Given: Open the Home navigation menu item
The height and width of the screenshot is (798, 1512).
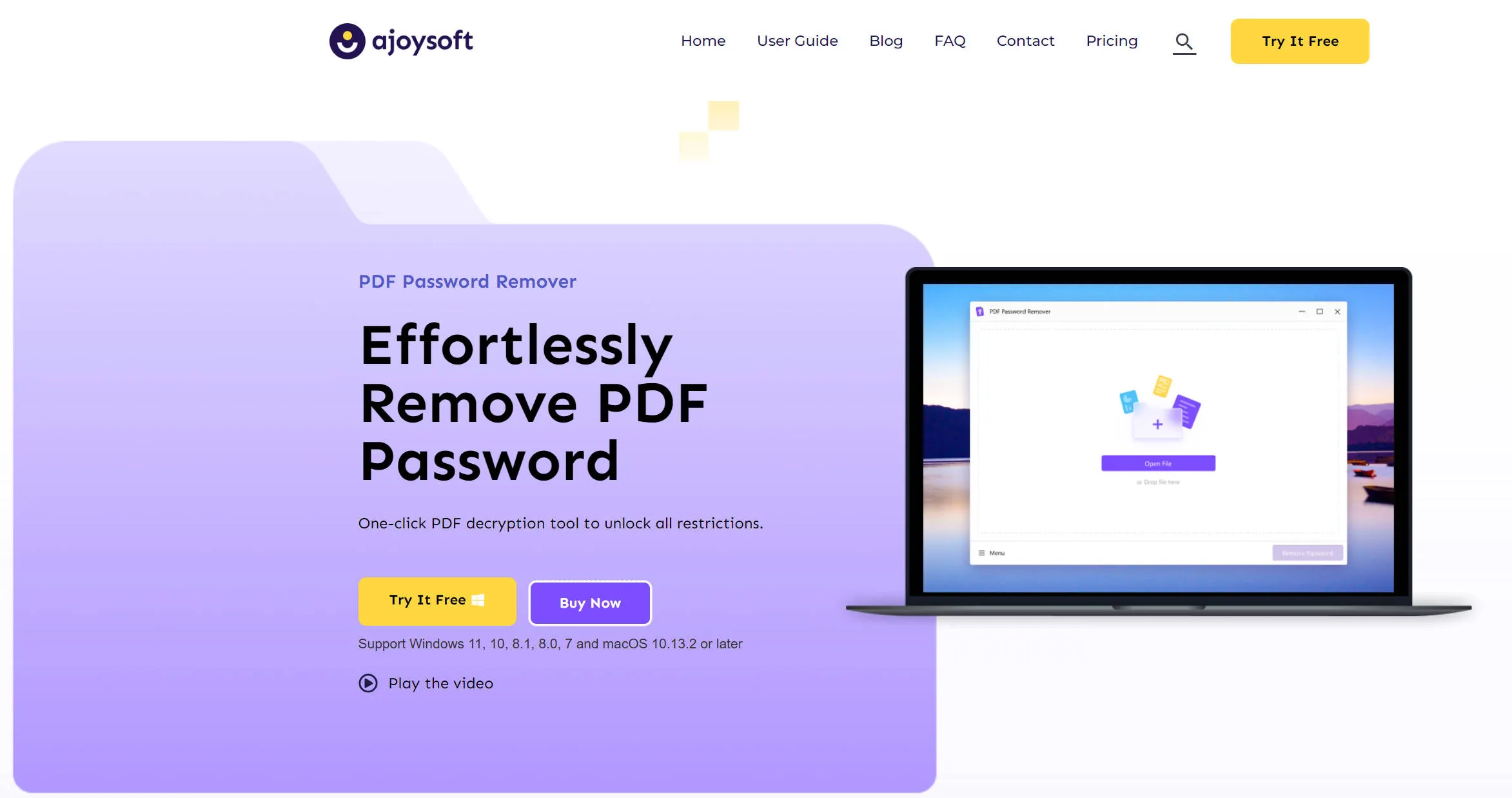Looking at the screenshot, I should point(703,41).
